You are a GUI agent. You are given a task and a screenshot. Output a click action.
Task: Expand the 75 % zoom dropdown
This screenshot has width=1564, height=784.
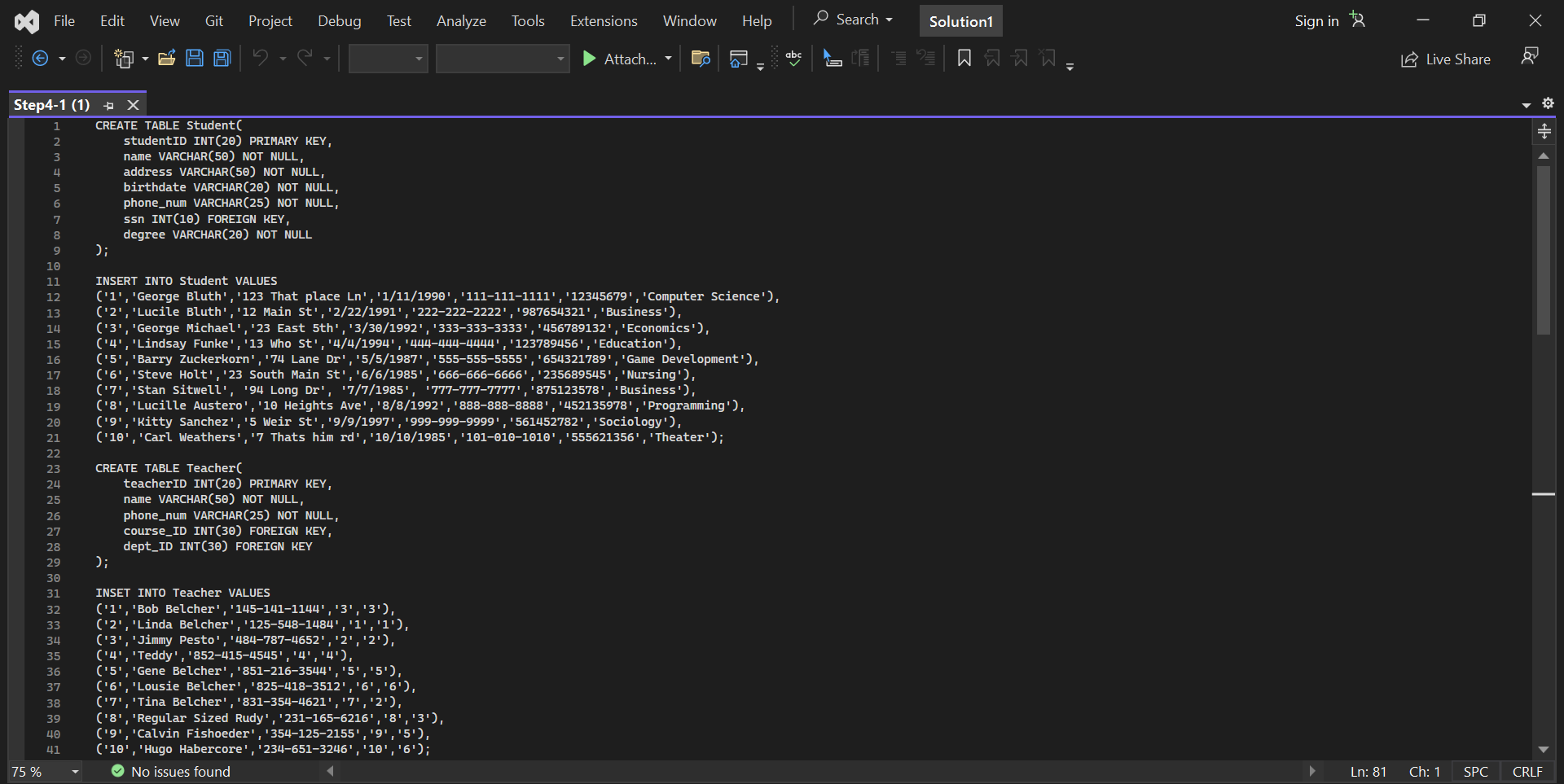point(75,772)
